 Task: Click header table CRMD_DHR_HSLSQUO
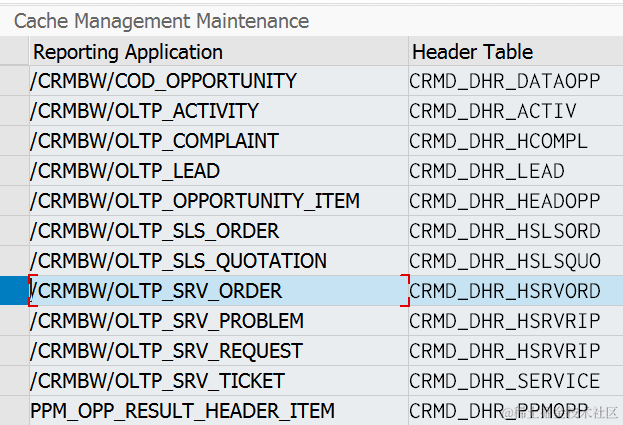point(516,261)
